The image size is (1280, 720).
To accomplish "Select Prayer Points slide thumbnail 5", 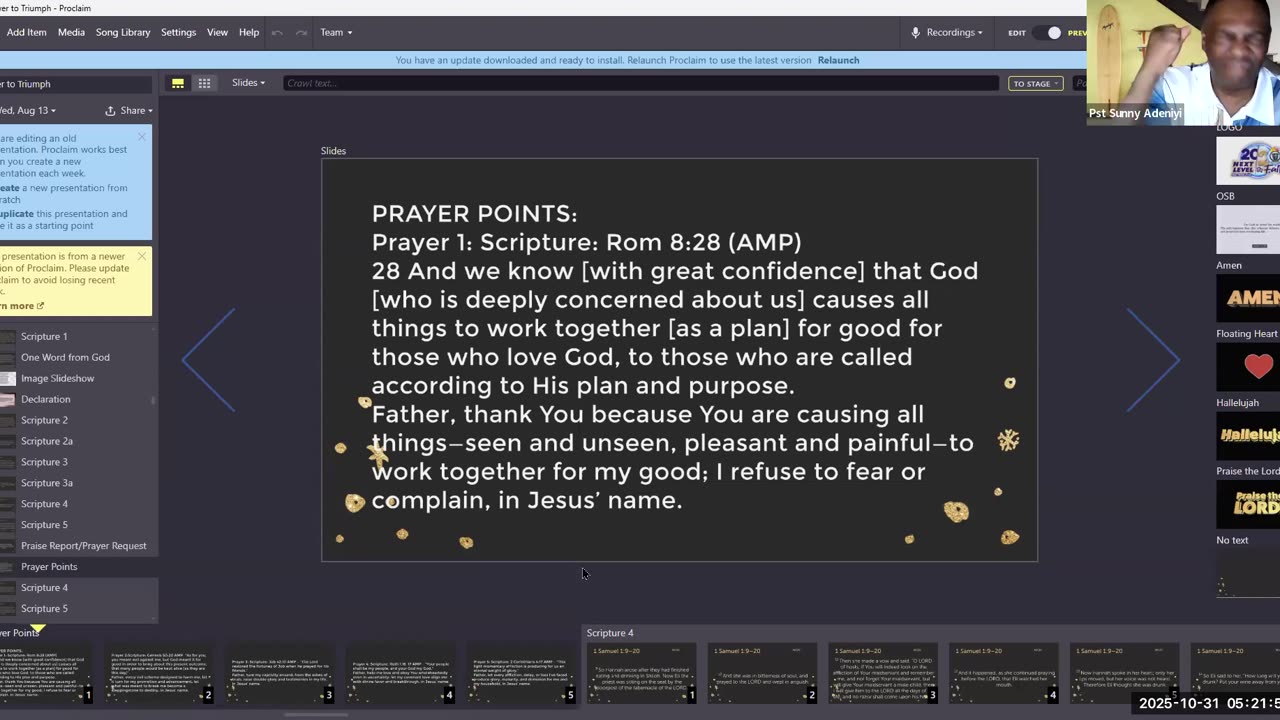I will [x=522, y=673].
